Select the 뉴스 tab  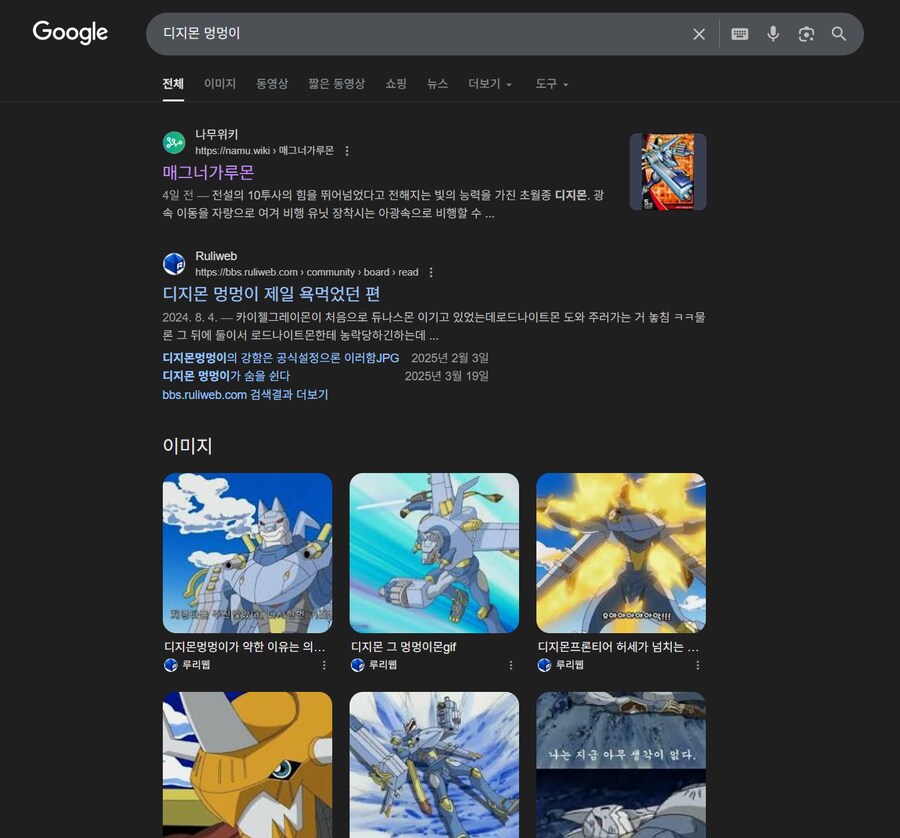click(437, 84)
